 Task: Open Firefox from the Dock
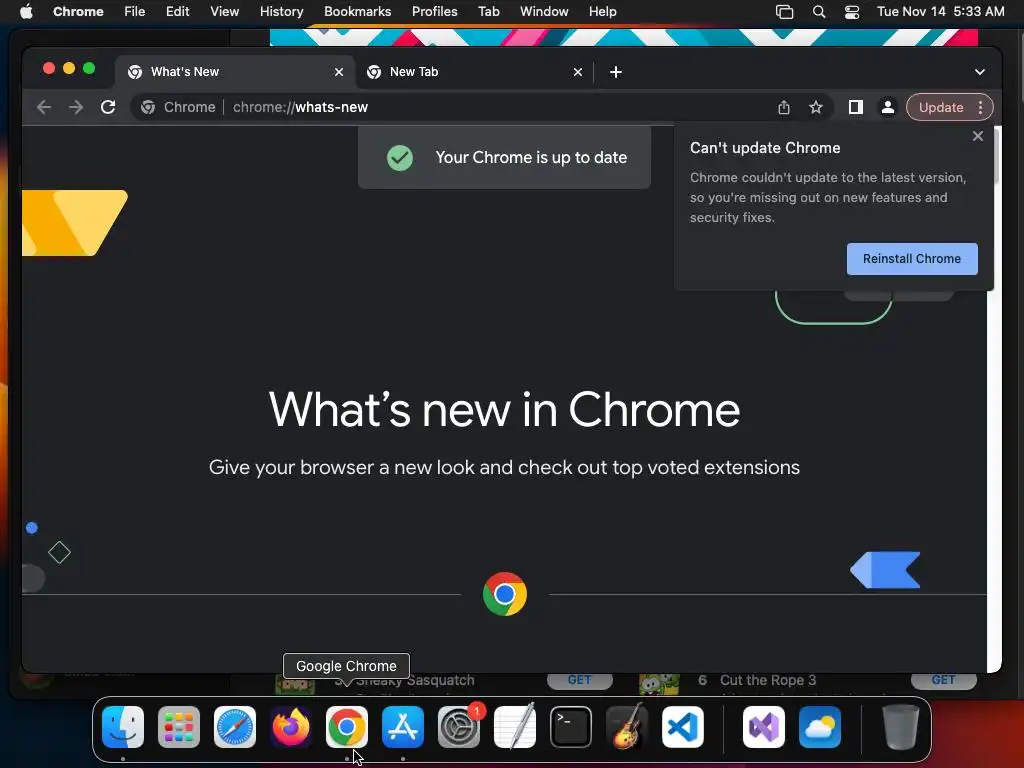point(291,727)
